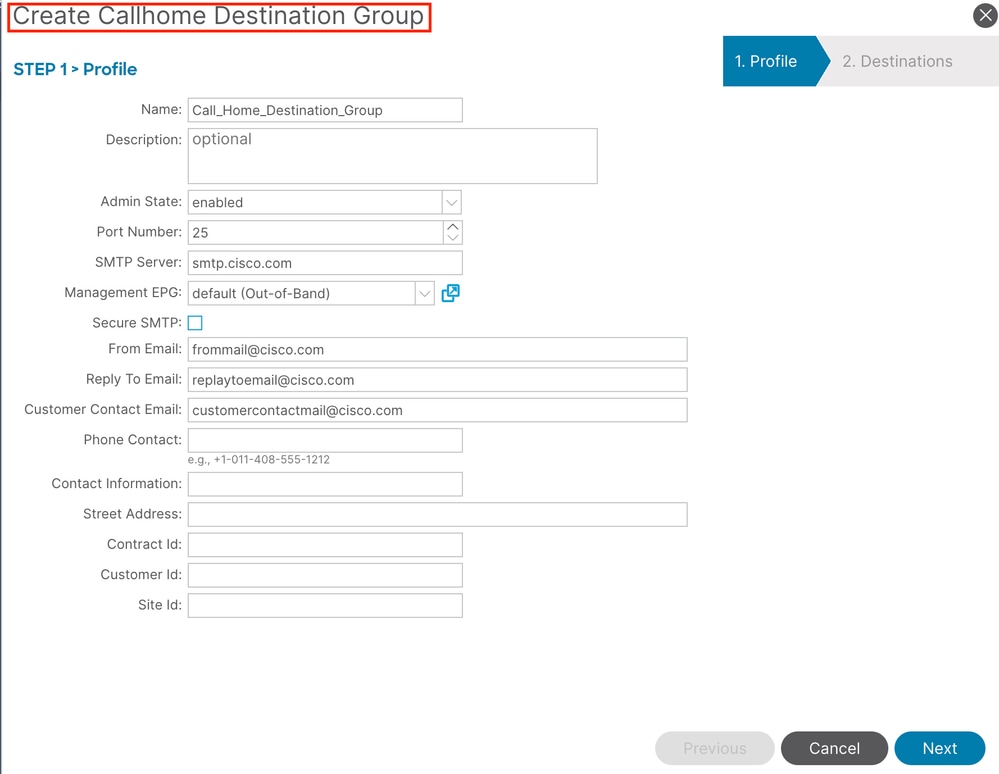This screenshot has width=999, height=774.
Task: Edit the SMTP Server field
Action: pos(325,263)
